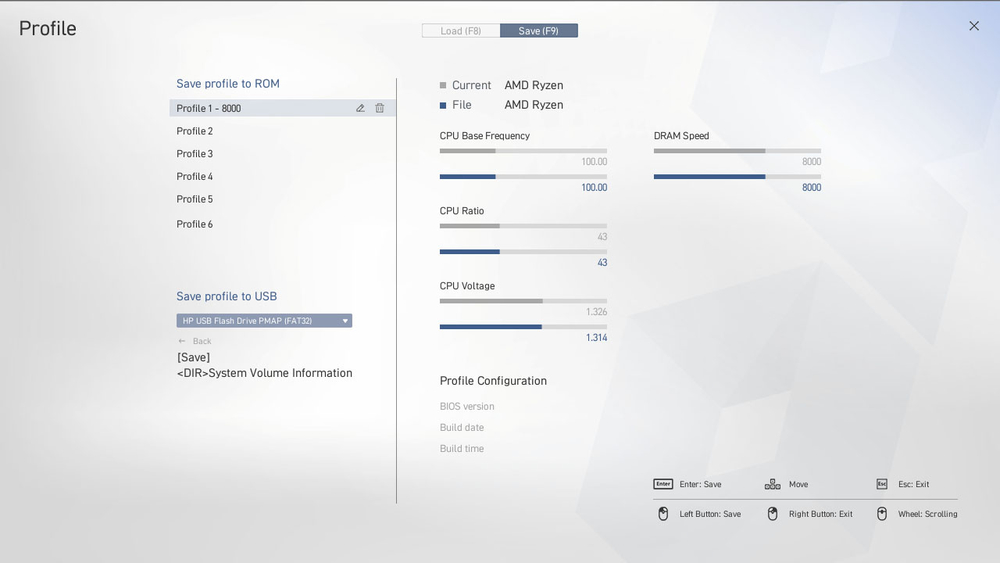Open the HP USB Flash Drive dropdown

[264, 321]
